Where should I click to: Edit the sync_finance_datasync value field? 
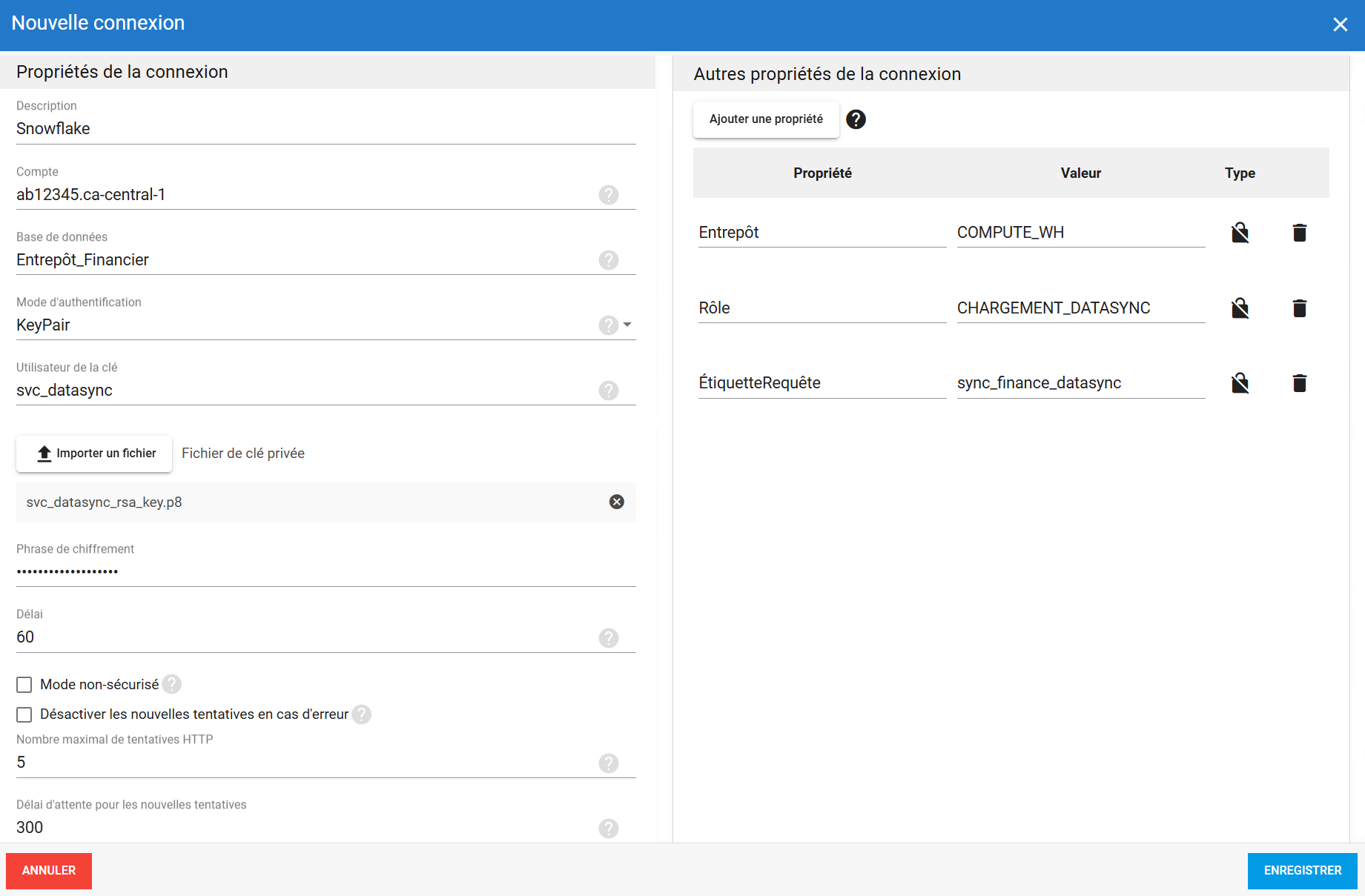1081,383
